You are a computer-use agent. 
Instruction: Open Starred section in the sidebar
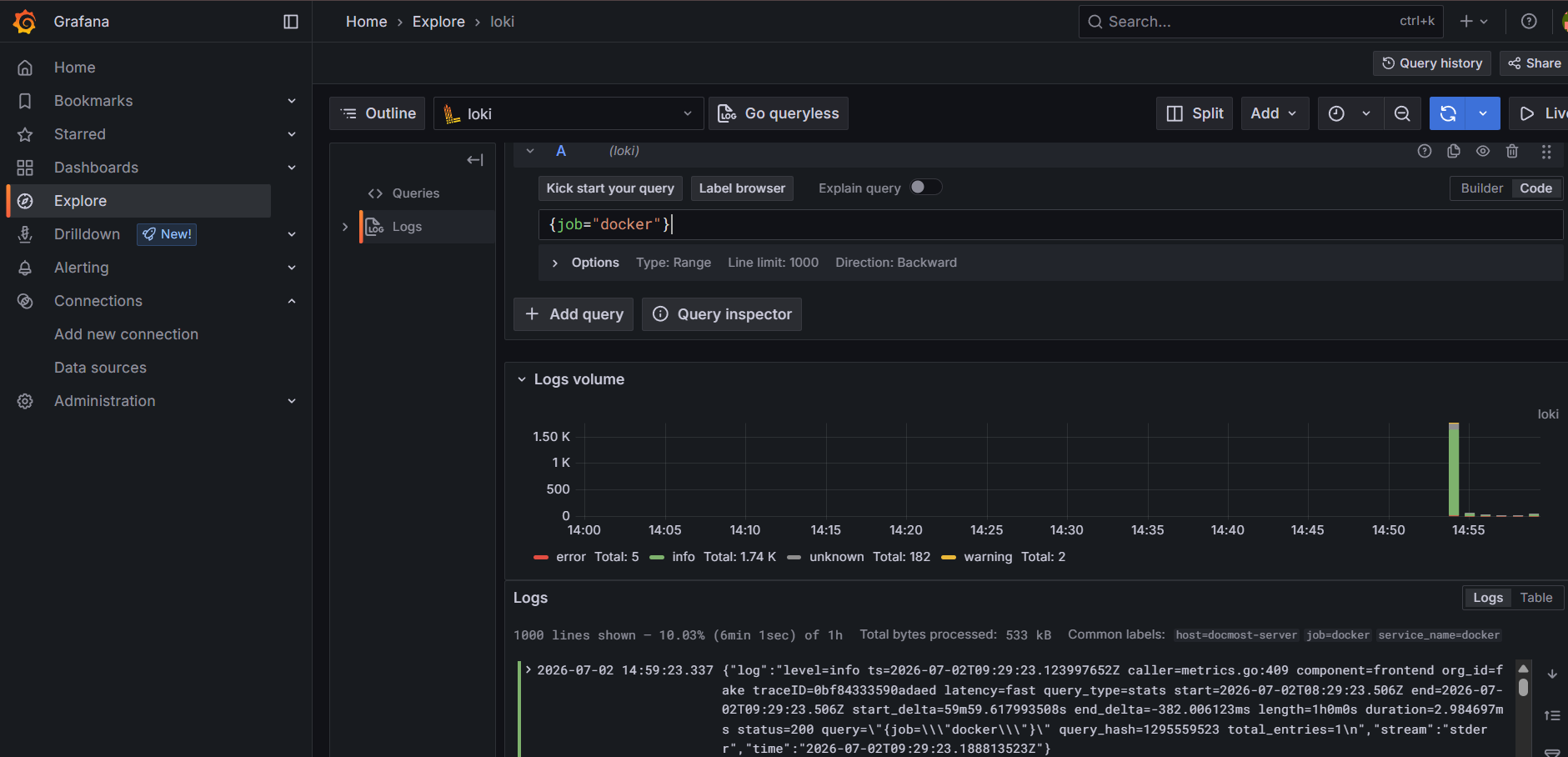pyautogui.click(x=80, y=134)
